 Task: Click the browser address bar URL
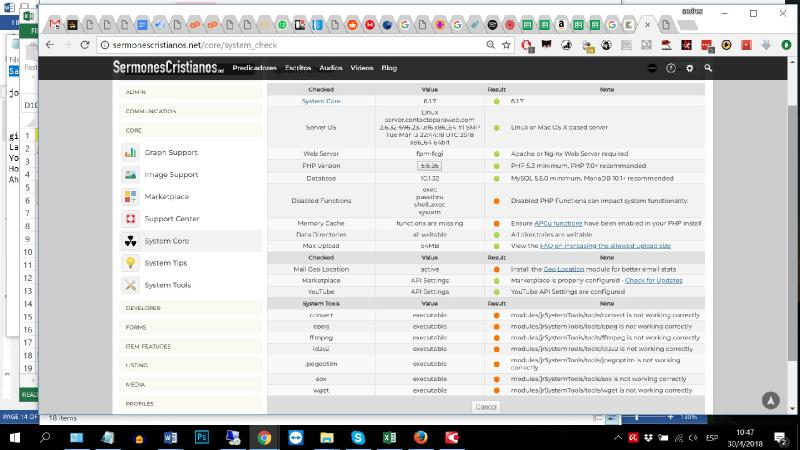pos(300,45)
